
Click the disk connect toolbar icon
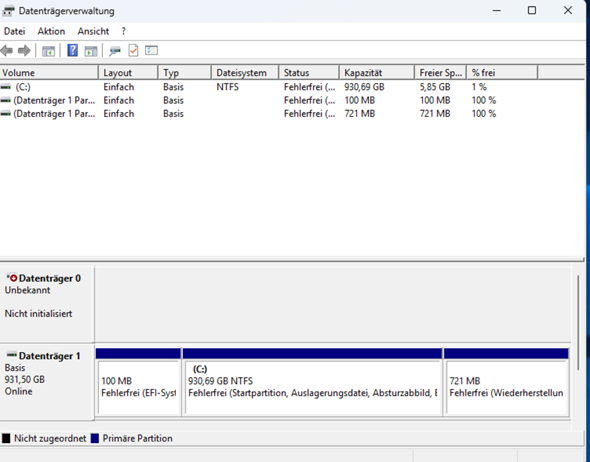[115, 51]
